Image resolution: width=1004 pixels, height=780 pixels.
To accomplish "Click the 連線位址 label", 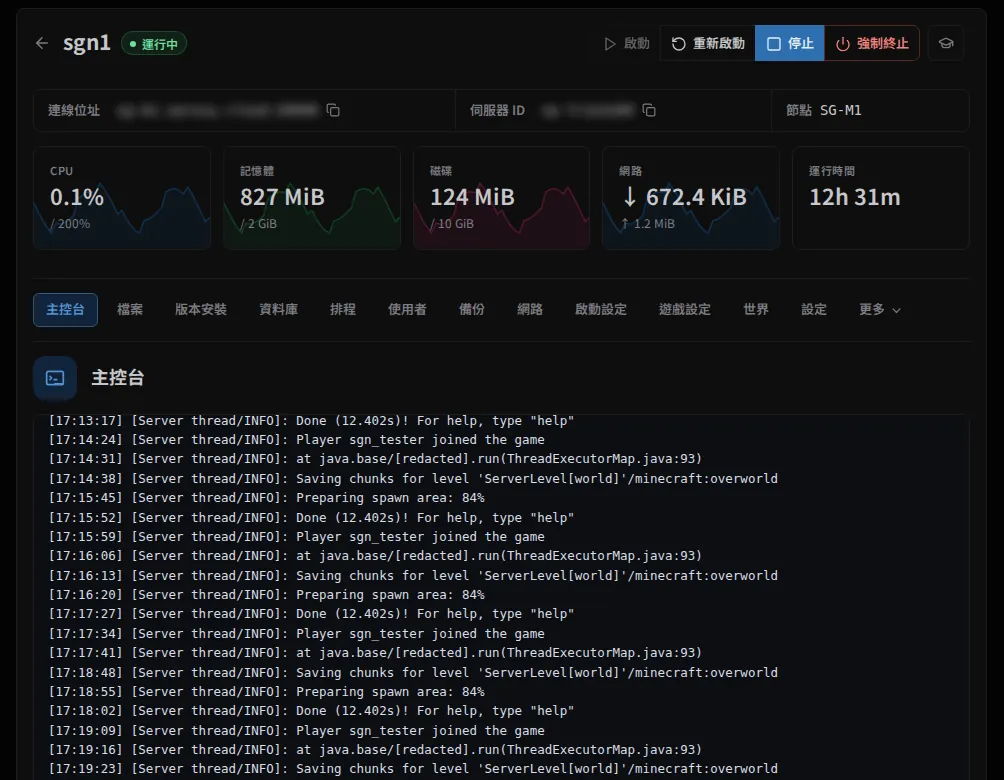I will [x=74, y=110].
